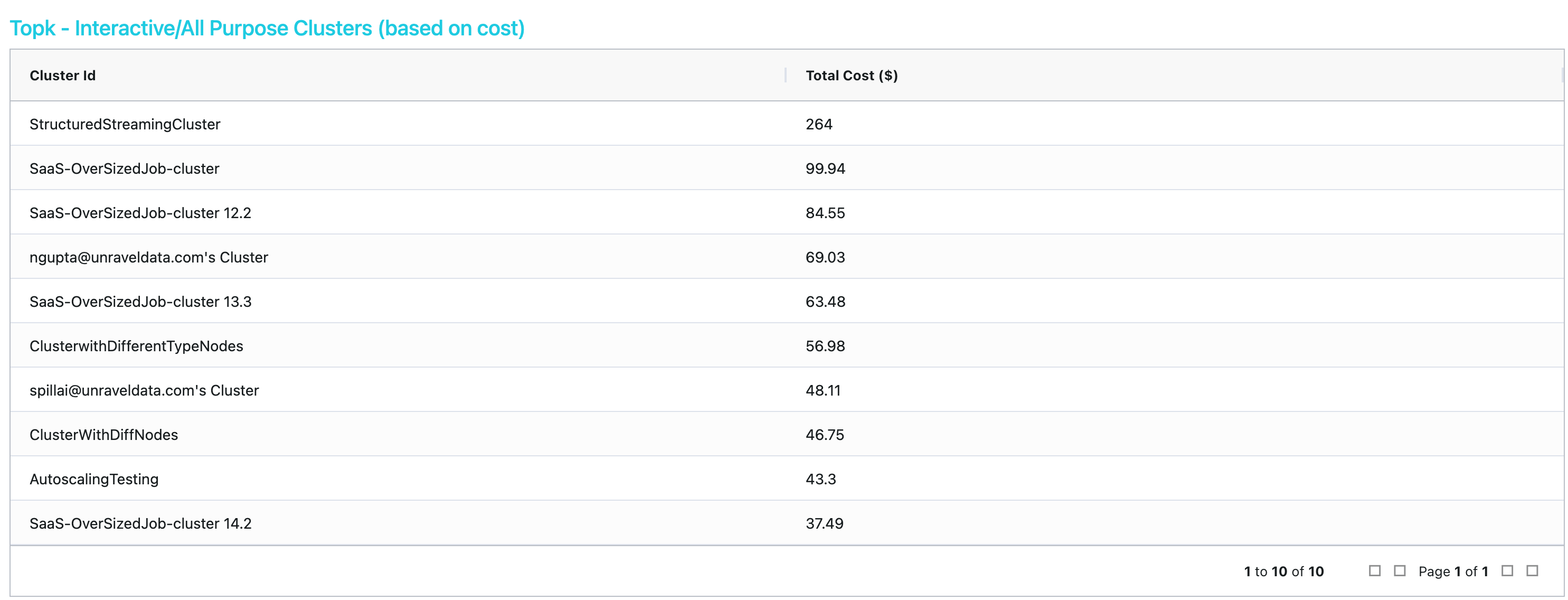The image size is (1568, 600).
Task: Click SaaS-OverSizedJob-cluster 12.2 entry
Action: pos(140,213)
